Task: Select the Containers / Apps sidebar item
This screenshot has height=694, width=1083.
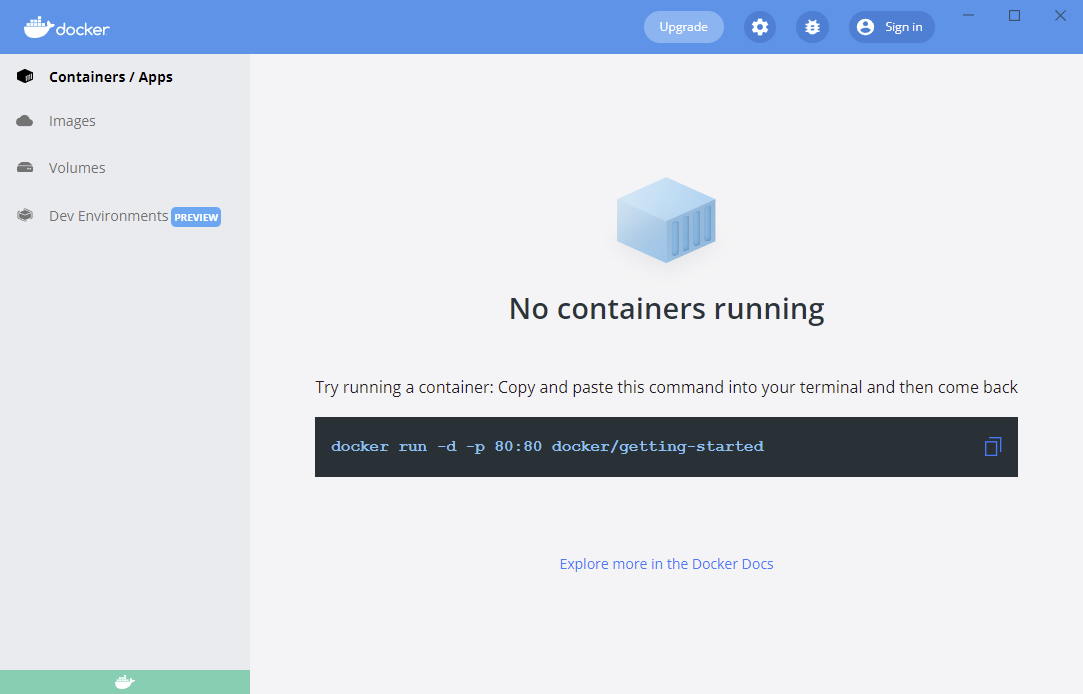Action: coord(110,77)
